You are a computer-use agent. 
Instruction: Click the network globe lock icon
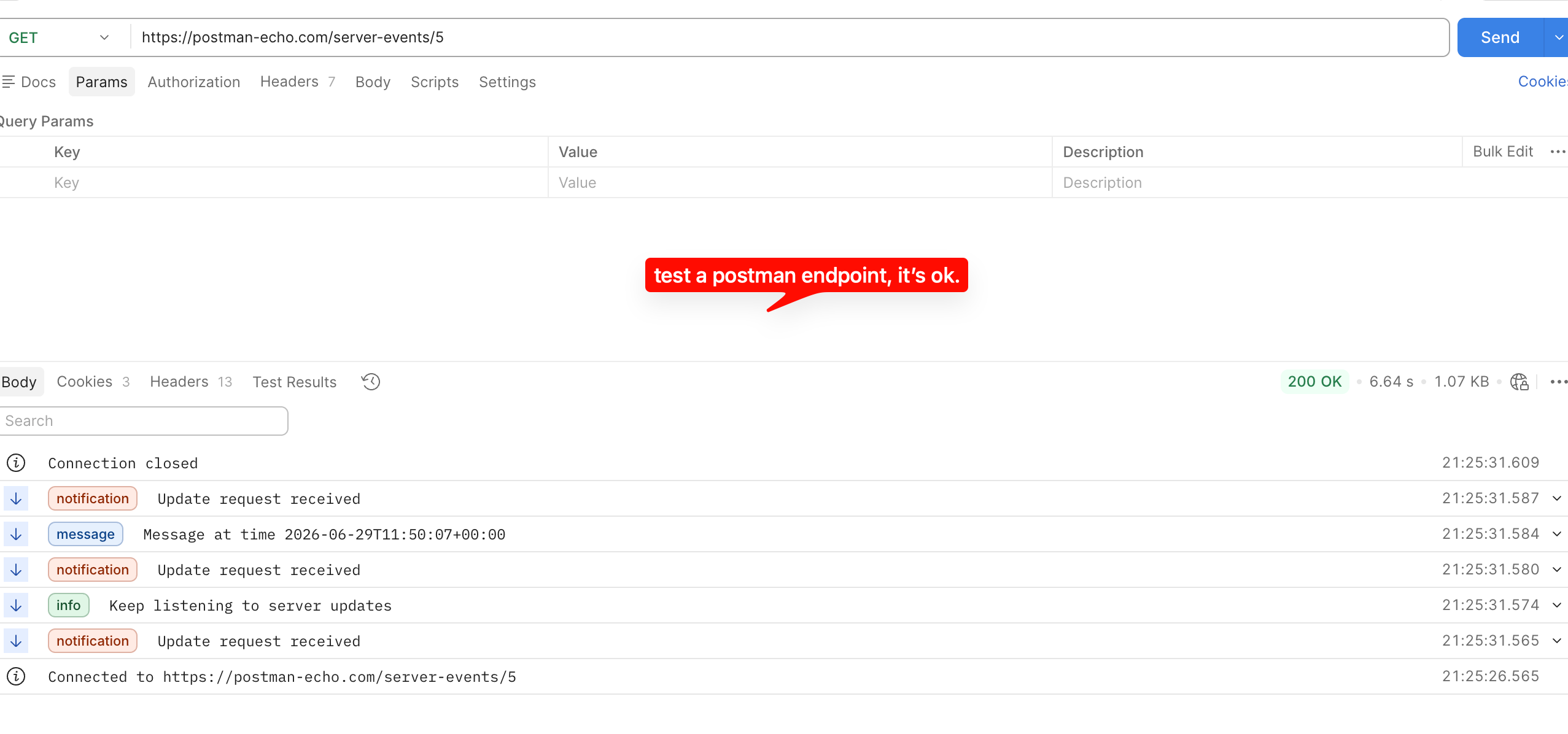[x=1519, y=382]
